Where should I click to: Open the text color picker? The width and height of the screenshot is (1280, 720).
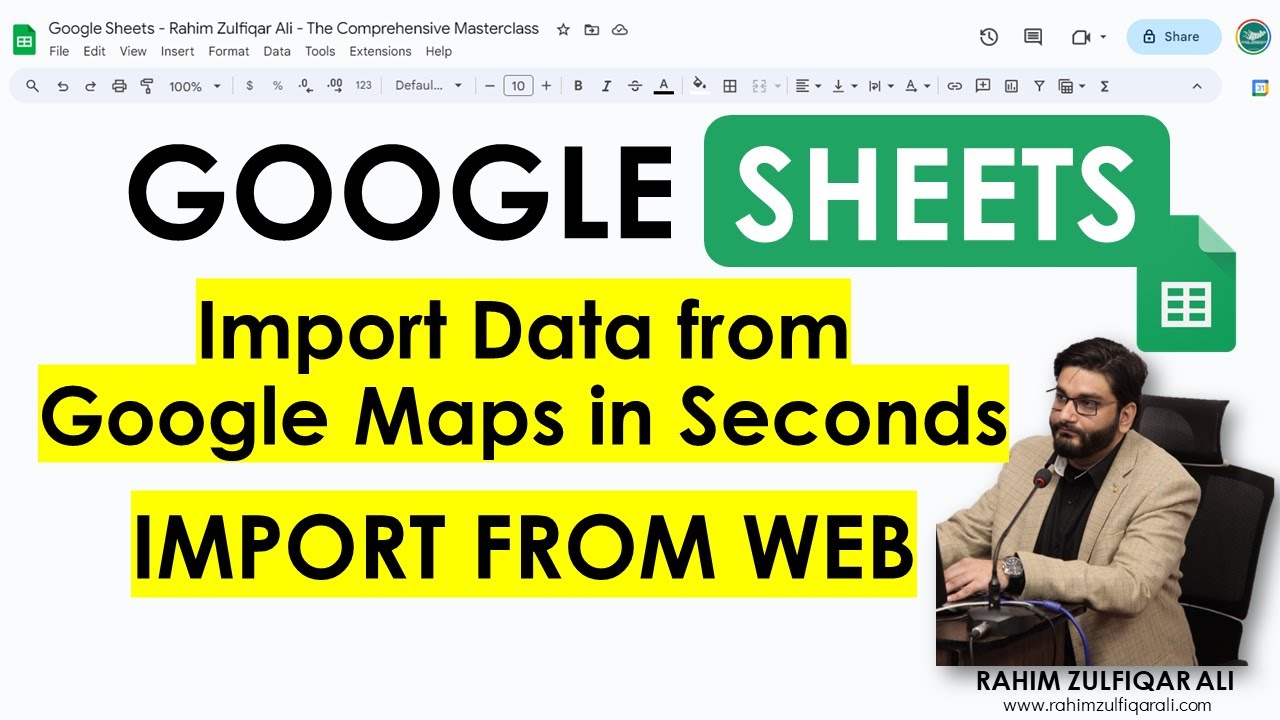tap(664, 86)
